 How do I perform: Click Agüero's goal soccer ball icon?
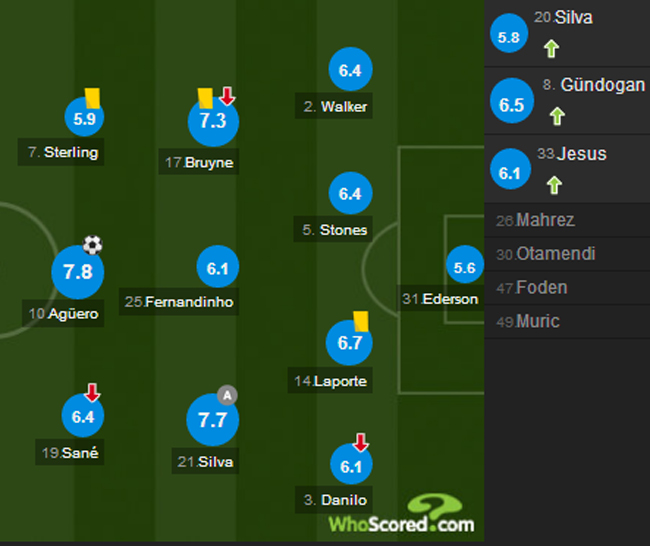point(93,245)
